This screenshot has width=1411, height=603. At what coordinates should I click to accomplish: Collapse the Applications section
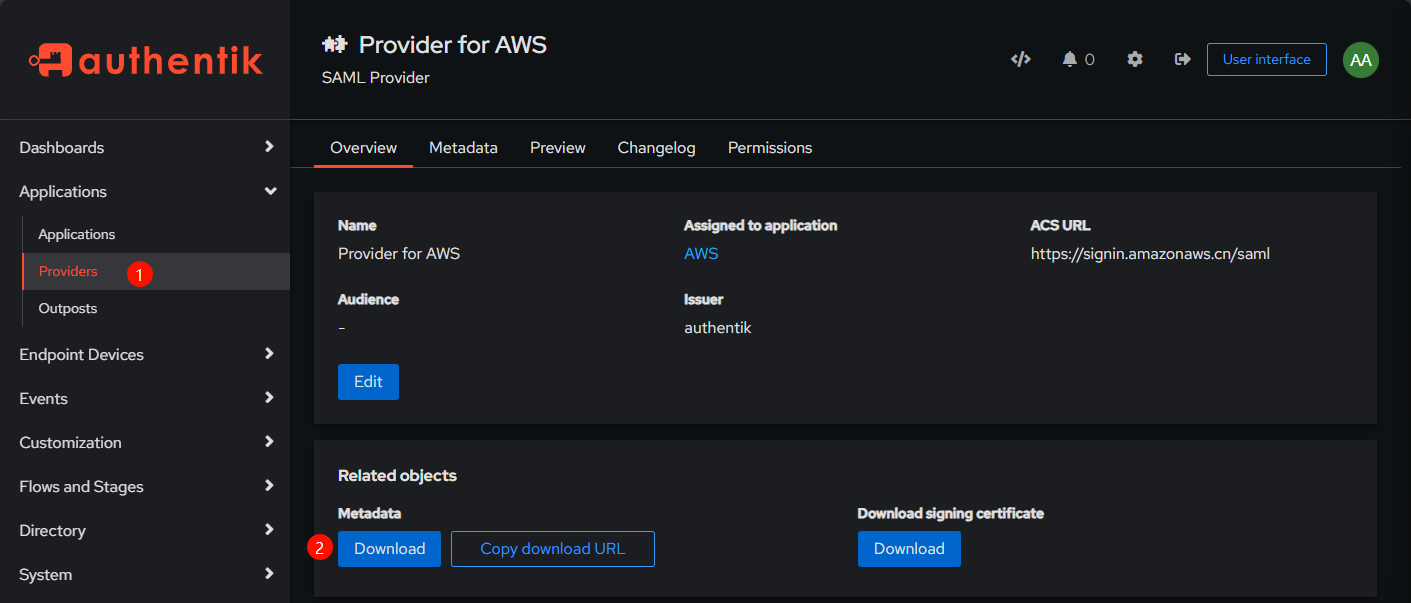point(145,191)
